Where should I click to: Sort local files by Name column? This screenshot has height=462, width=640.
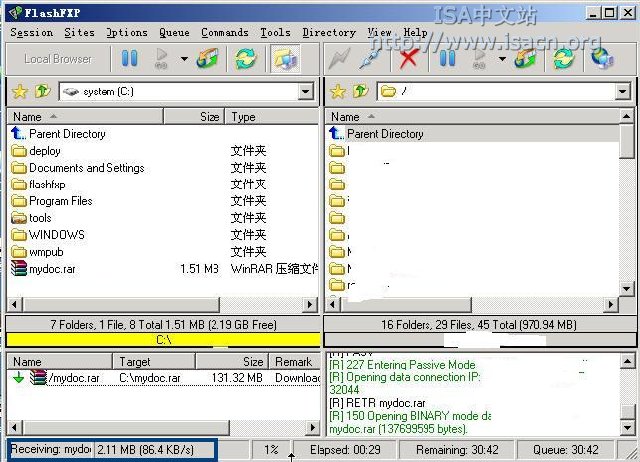tap(85, 117)
